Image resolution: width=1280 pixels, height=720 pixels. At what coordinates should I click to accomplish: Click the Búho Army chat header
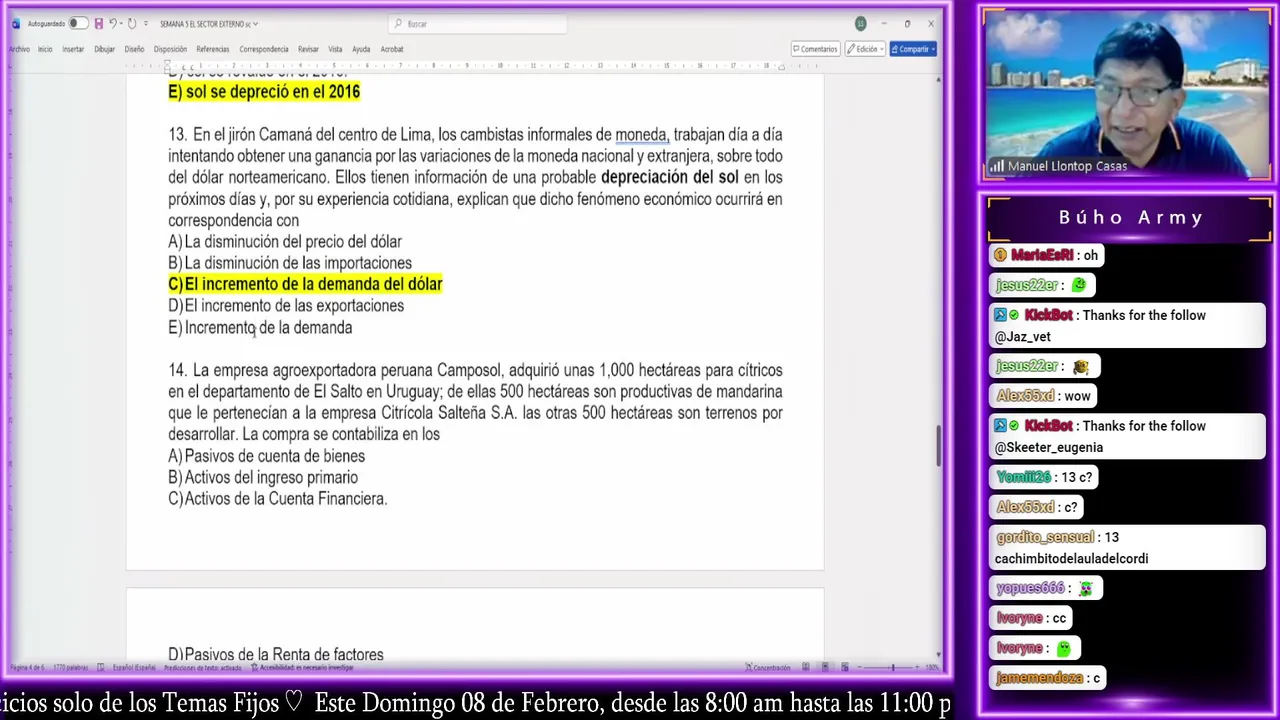tap(1130, 218)
